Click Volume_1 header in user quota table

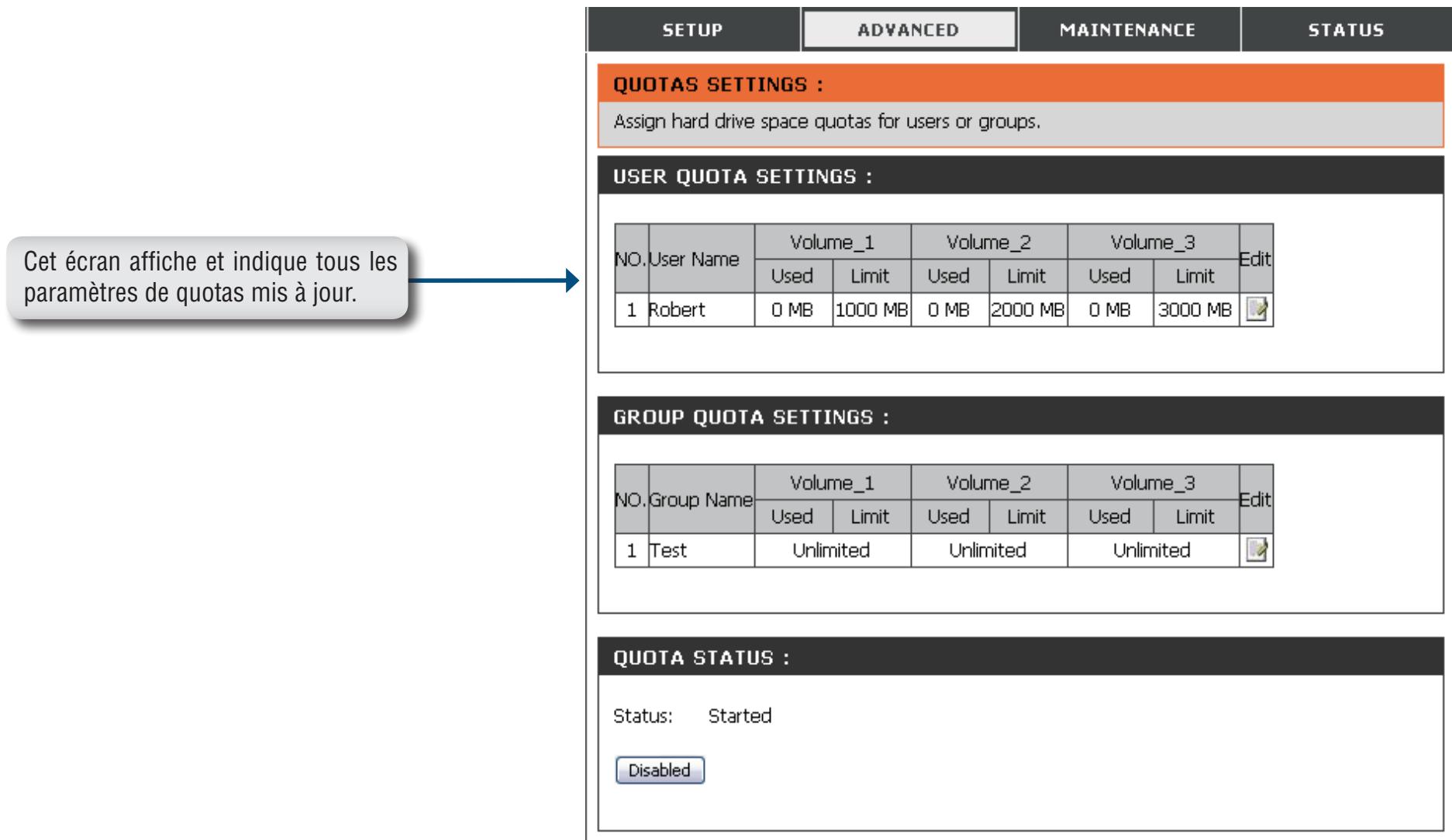[x=832, y=242]
